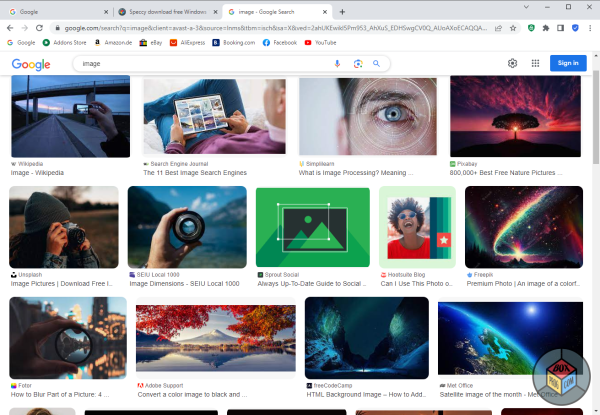Open Adobe Support Mount Fuji thumbnail
This screenshot has width=600, height=415.
click(216, 338)
